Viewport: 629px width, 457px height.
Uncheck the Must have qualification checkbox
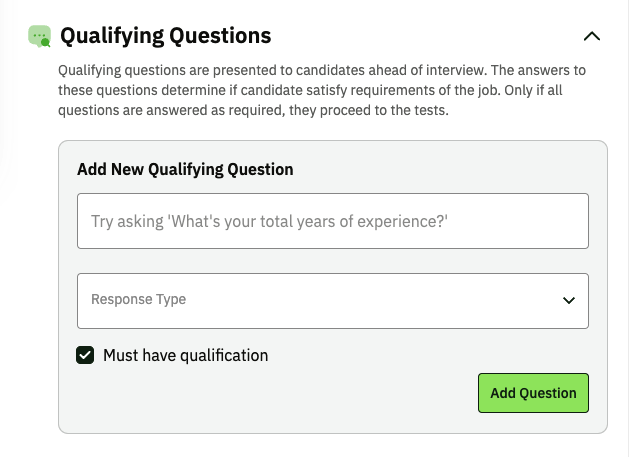(86, 355)
